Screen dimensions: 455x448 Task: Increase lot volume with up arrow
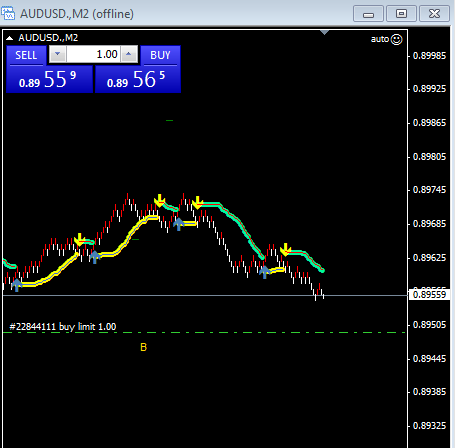point(129,54)
